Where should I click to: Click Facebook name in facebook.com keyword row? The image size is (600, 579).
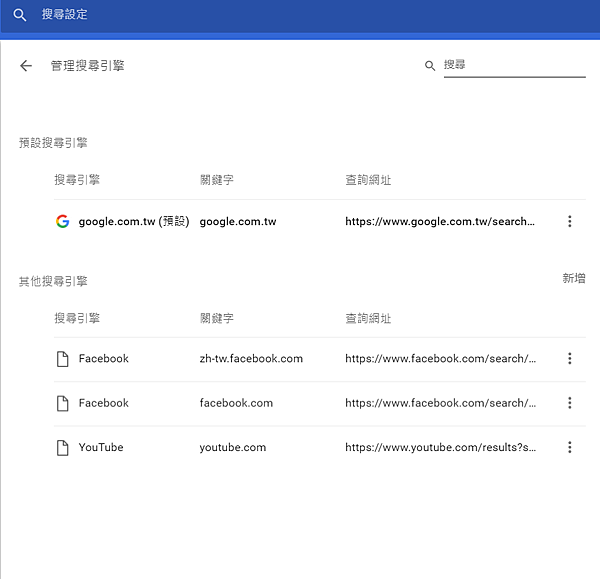pos(104,403)
